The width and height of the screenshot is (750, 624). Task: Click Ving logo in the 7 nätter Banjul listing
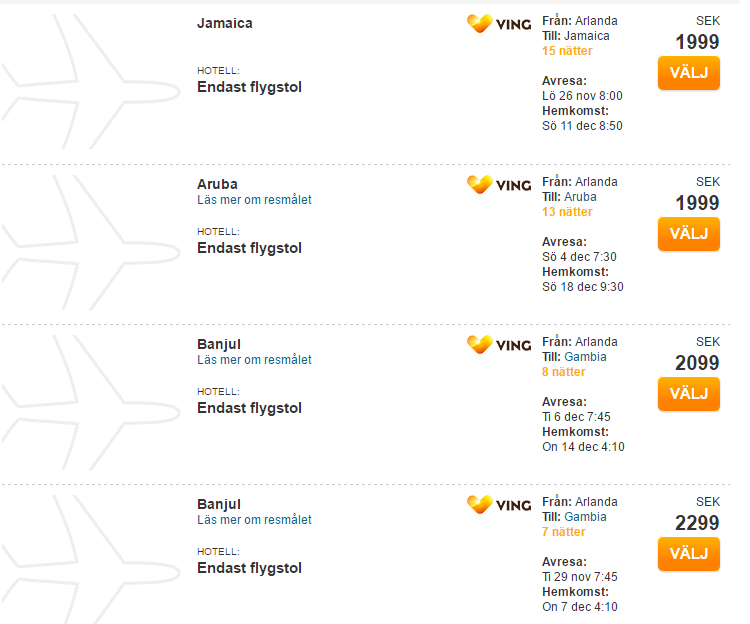coord(499,505)
